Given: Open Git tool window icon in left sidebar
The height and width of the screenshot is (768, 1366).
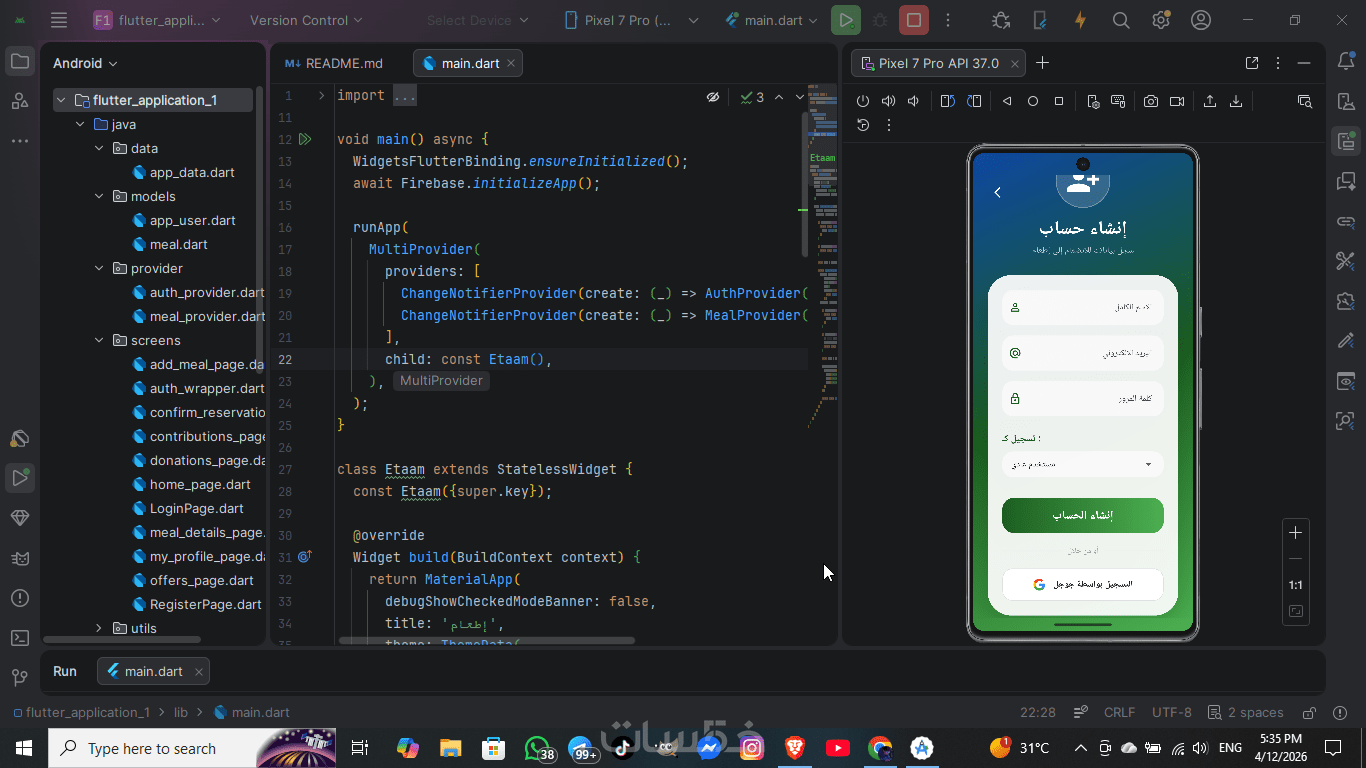Looking at the screenshot, I should (x=19, y=678).
